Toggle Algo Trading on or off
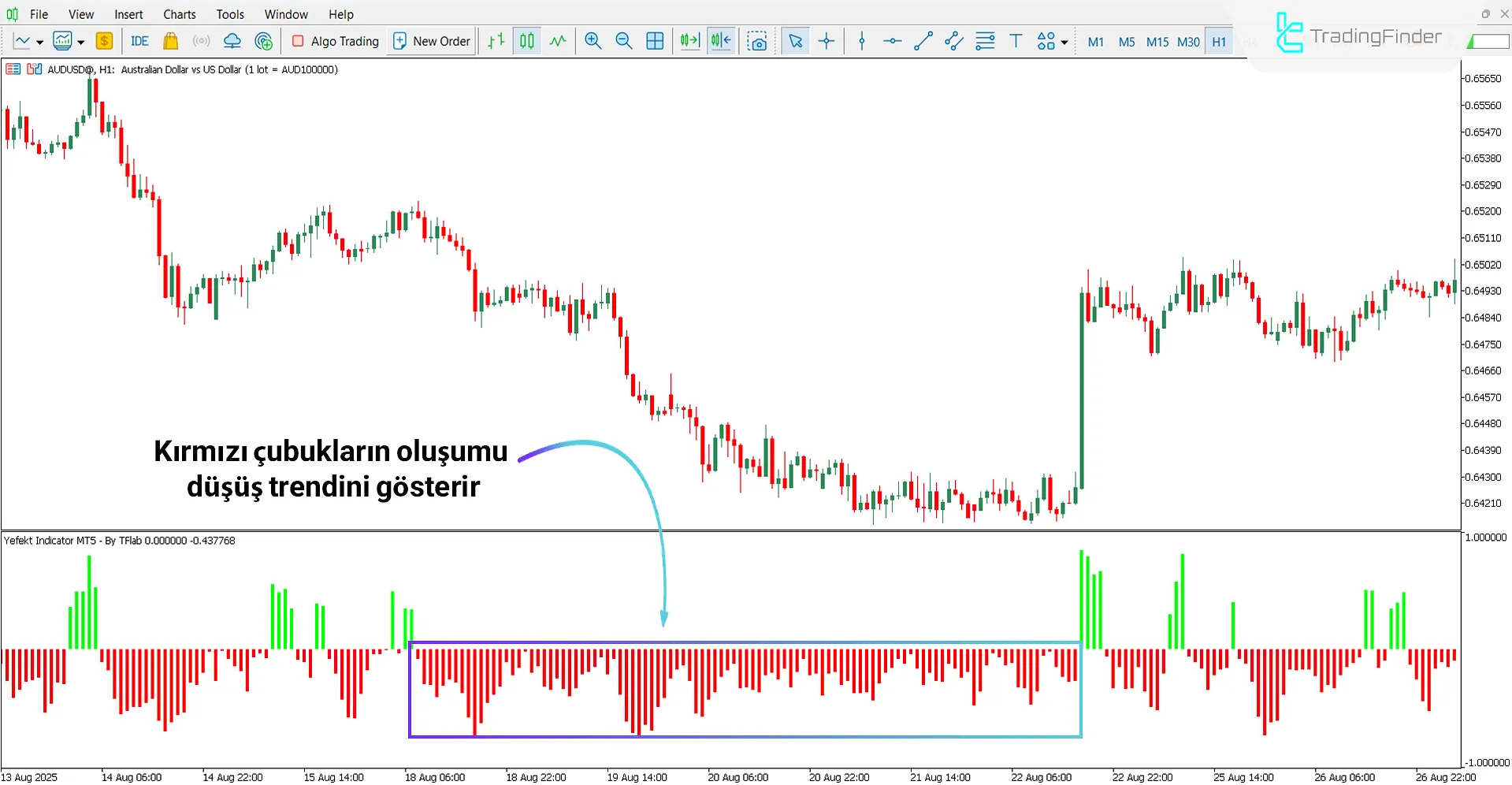The image size is (1512, 785). pos(336,41)
